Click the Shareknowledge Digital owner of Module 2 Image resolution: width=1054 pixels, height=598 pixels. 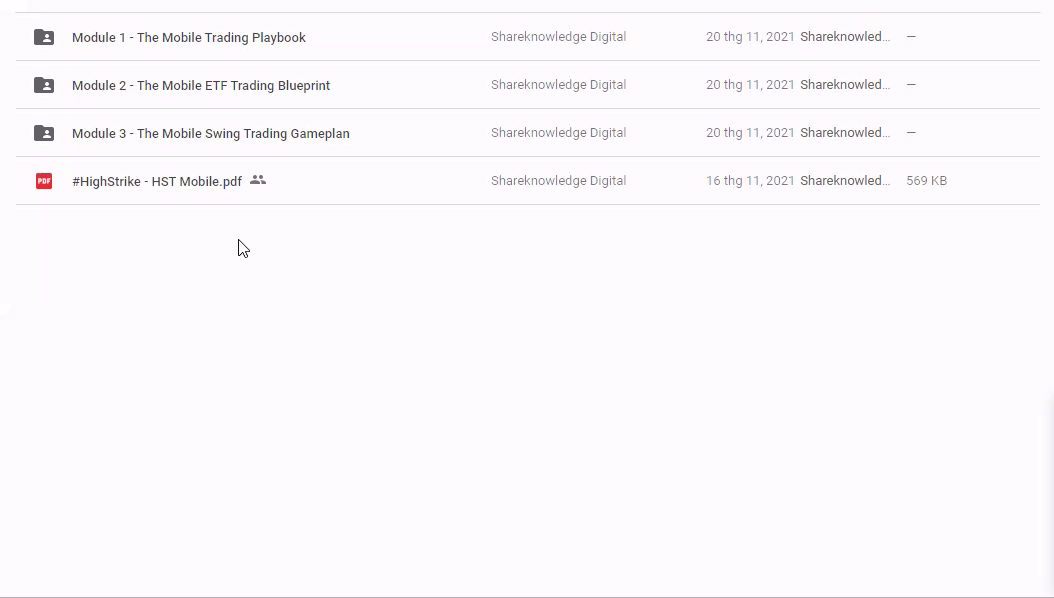click(x=558, y=85)
